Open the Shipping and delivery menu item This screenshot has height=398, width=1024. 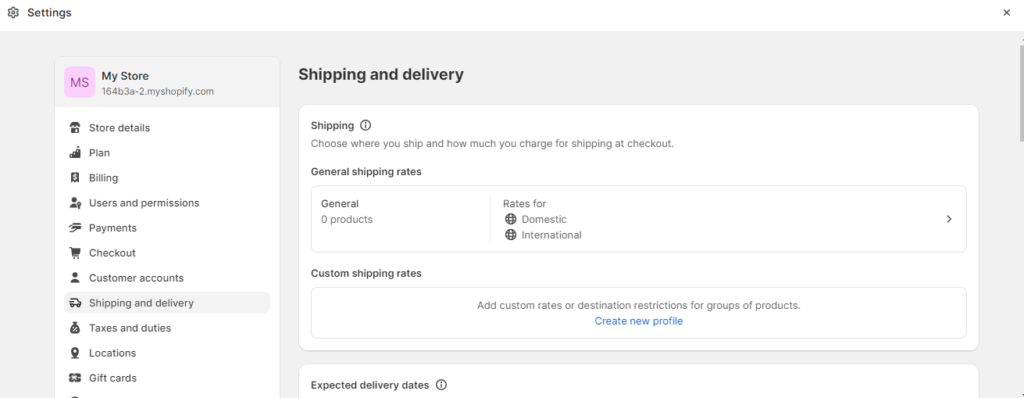tap(167, 303)
